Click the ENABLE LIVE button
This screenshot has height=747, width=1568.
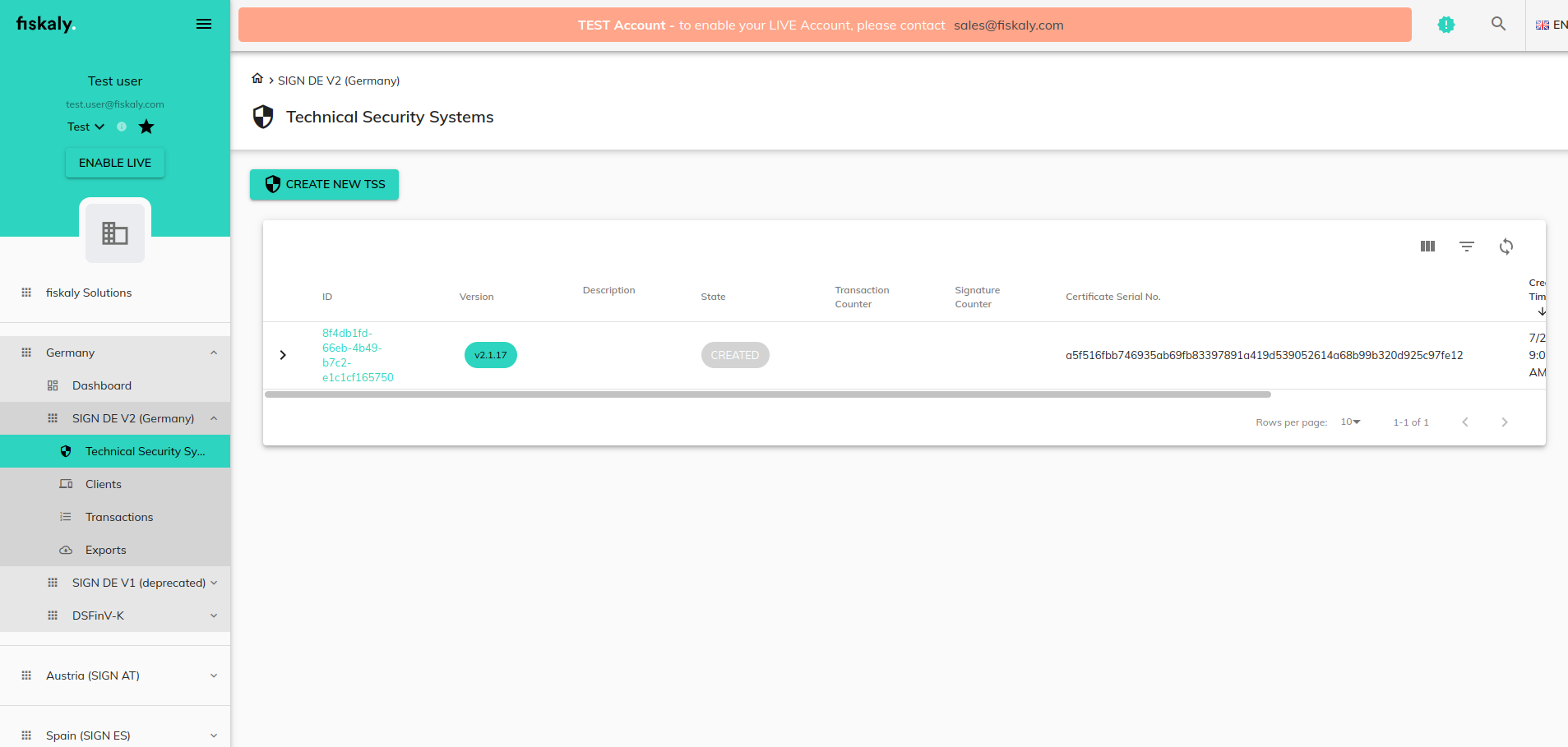(115, 163)
